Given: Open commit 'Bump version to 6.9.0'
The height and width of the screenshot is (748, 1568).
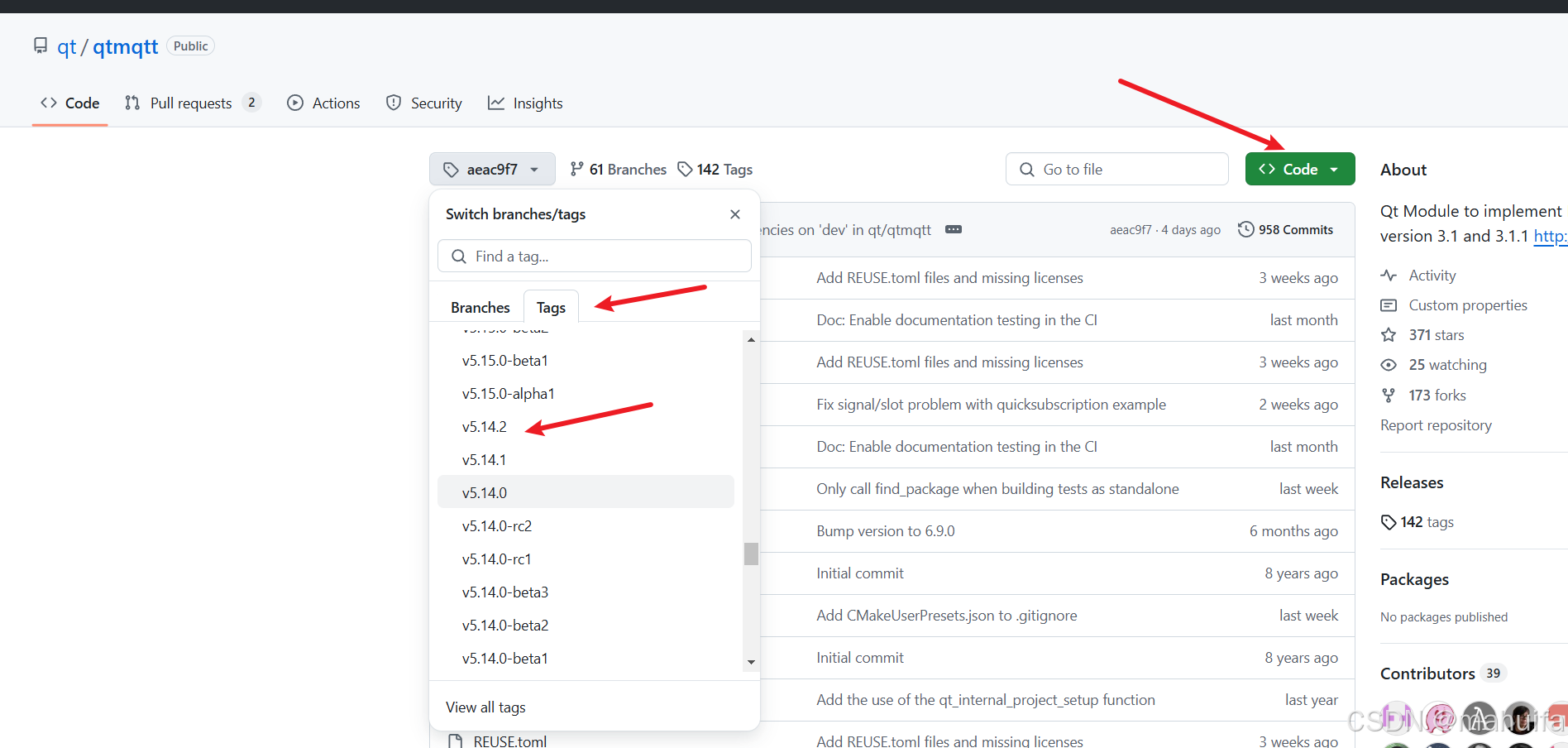Looking at the screenshot, I should (x=886, y=531).
